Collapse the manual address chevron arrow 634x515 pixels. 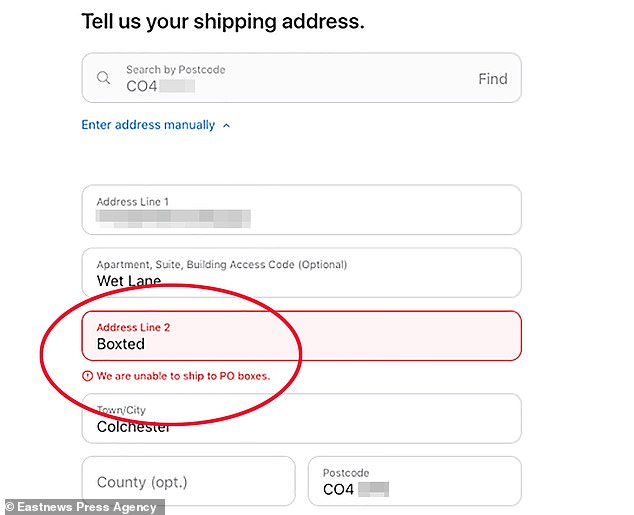click(226, 125)
